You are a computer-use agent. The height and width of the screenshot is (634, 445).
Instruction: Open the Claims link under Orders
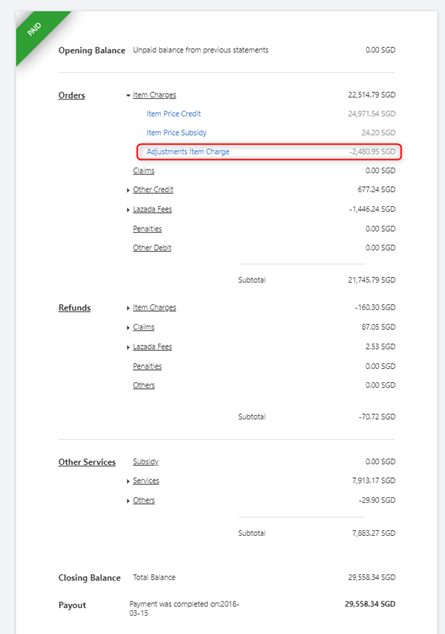point(143,171)
